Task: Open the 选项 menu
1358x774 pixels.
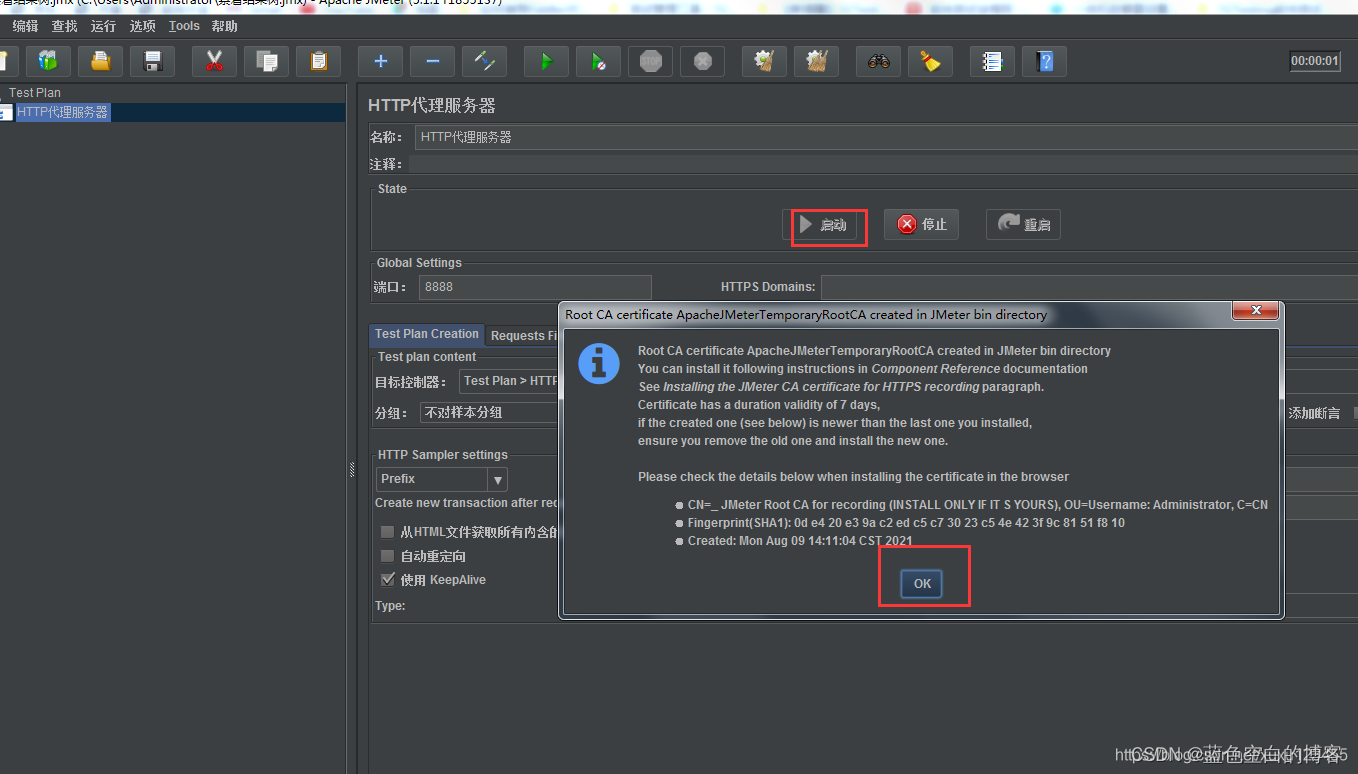Action: [142, 26]
